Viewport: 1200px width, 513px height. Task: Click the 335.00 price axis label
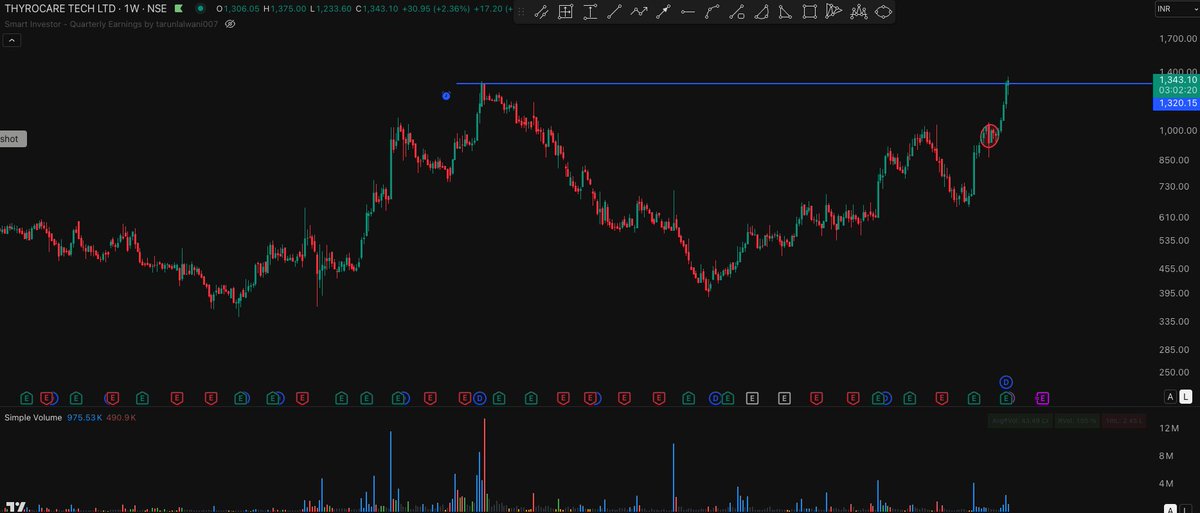[x=1176, y=322]
